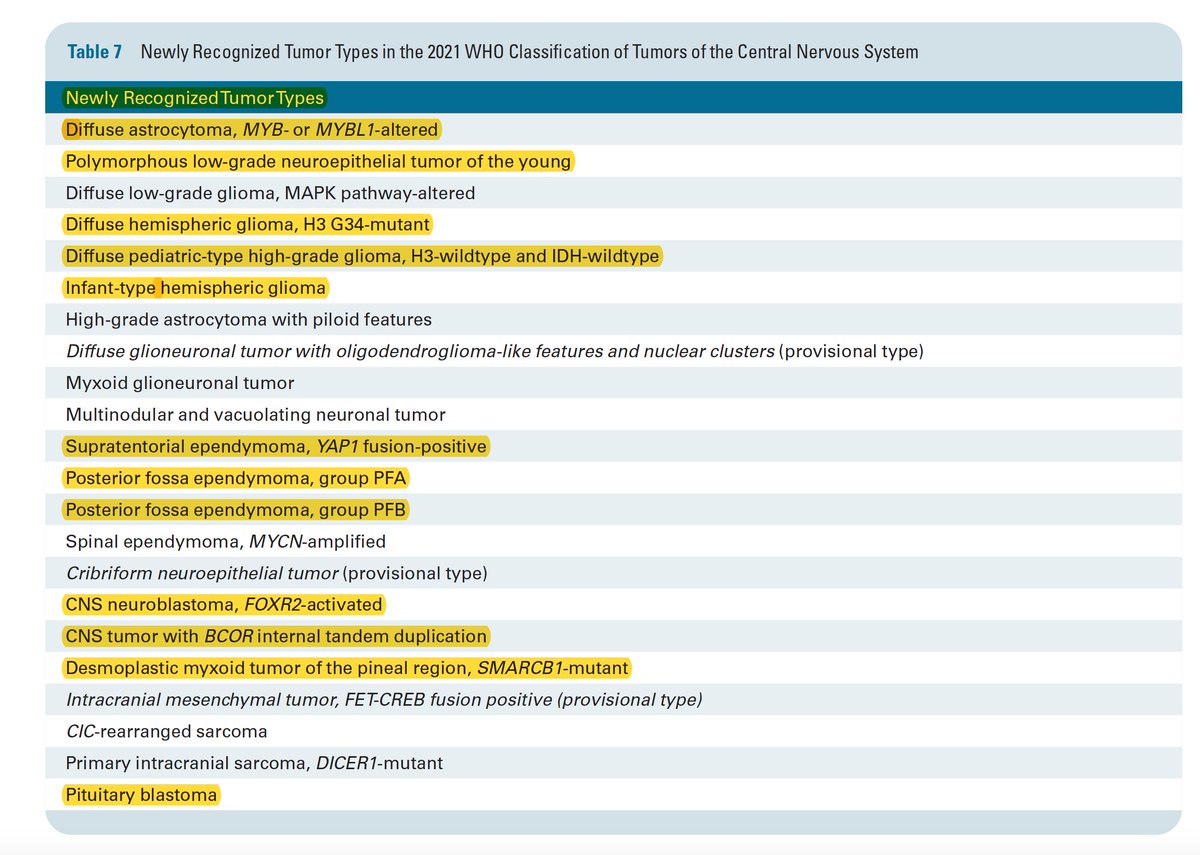Select 'Posterior fossa ependymoma, group PFB'
1200x855 pixels.
[x=236, y=510]
